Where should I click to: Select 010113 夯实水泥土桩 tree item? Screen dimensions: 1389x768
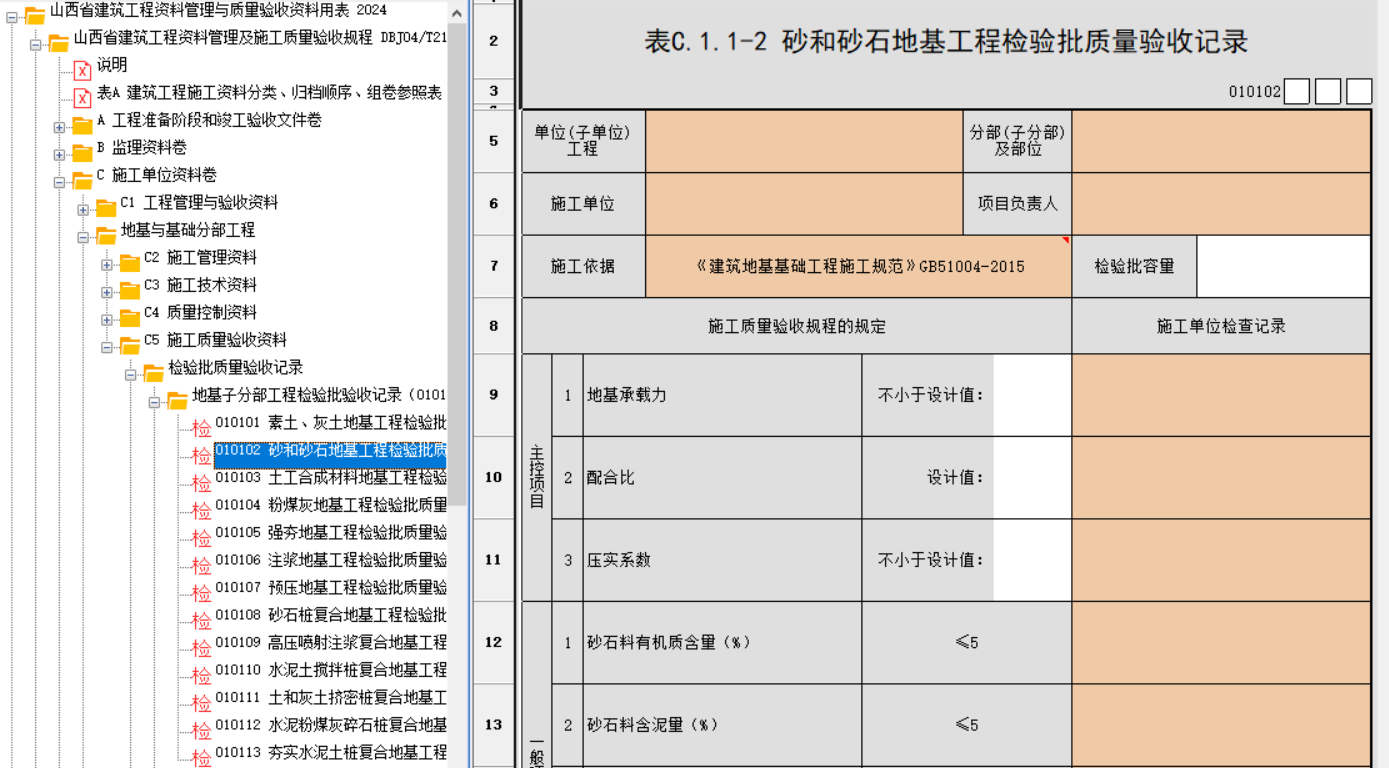[330, 752]
